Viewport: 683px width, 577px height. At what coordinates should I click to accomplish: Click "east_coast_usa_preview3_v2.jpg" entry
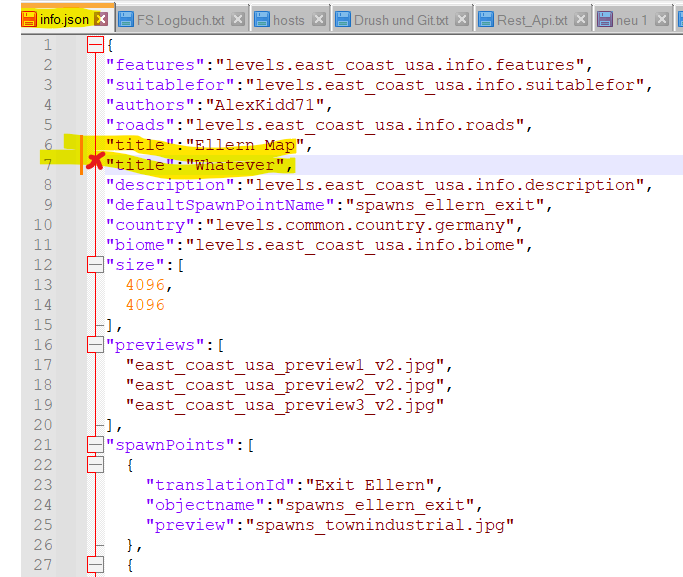(x=285, y=405)
